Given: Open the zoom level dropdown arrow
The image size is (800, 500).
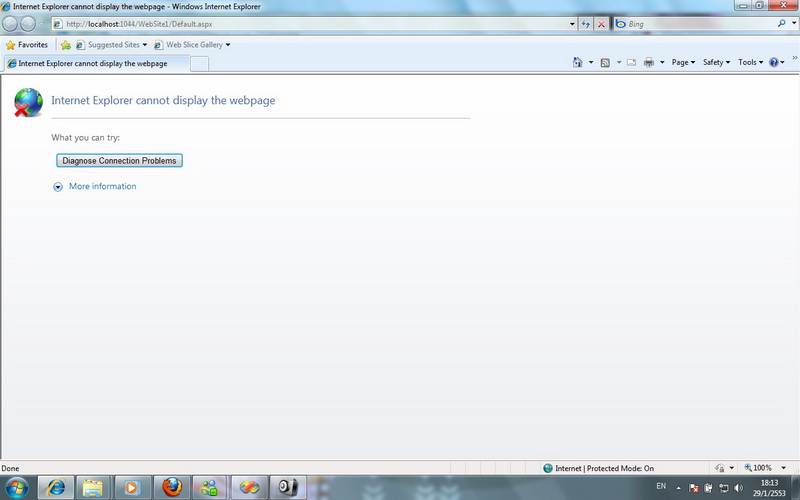Looking at the screenshot, I should point(784,468).
